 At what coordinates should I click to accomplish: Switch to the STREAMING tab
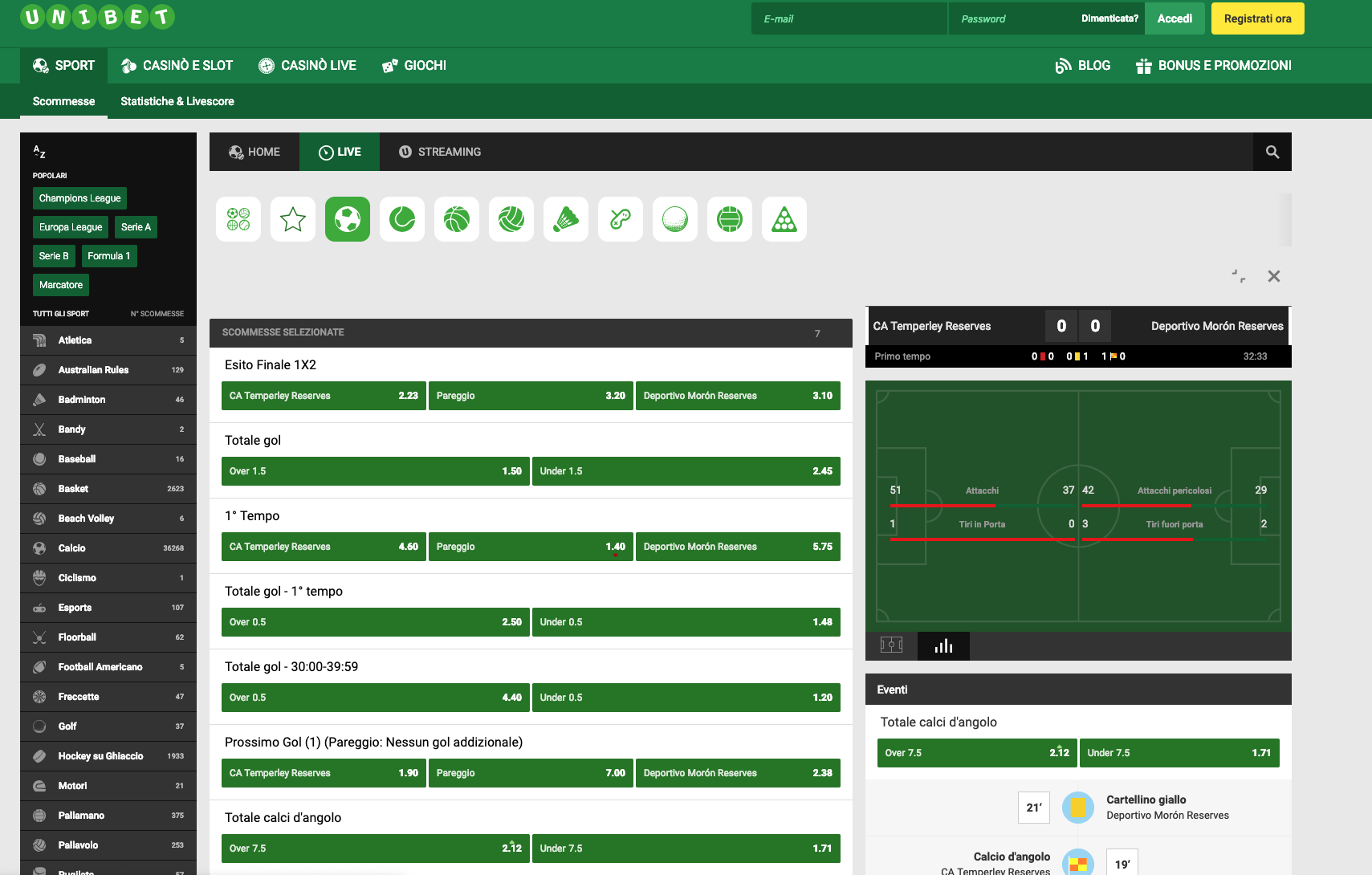click(440, 152)
